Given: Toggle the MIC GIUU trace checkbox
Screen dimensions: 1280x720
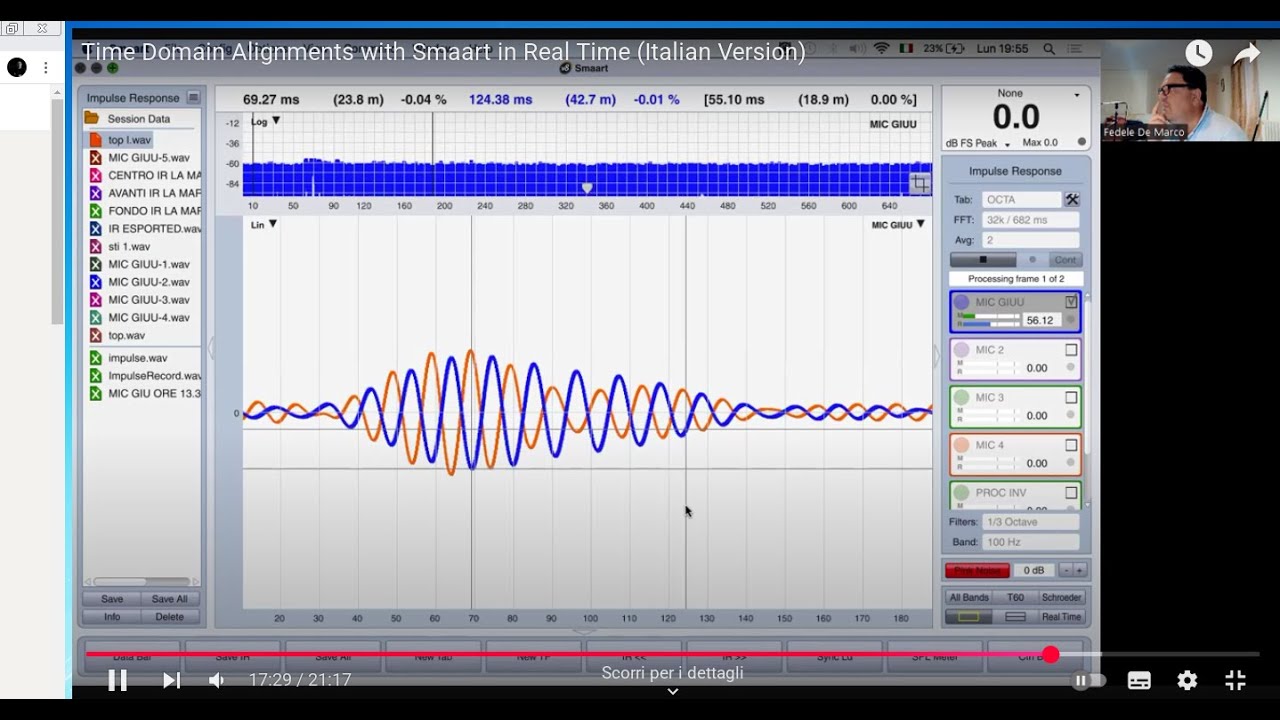Looking at the screenshot, I should pyautogui.click(x=1071, y=302).
